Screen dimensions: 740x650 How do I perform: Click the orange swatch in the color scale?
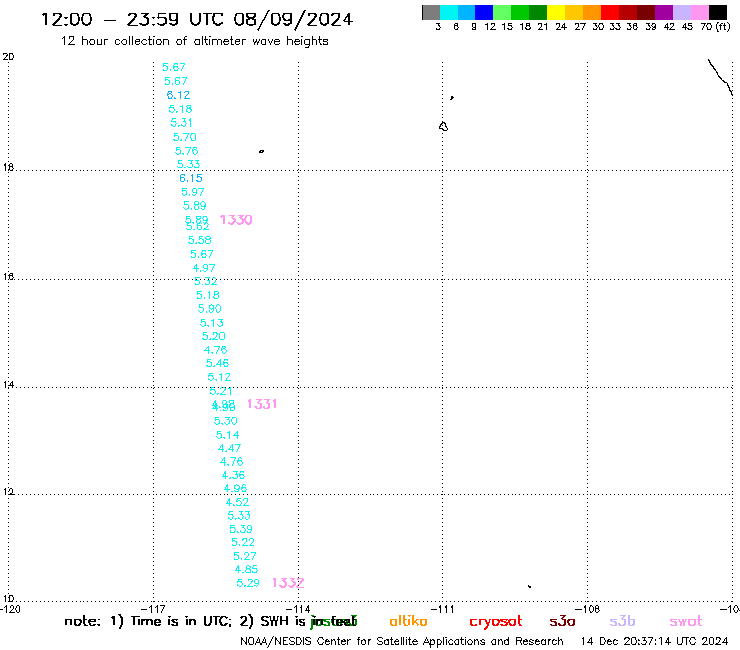point(592,12)
